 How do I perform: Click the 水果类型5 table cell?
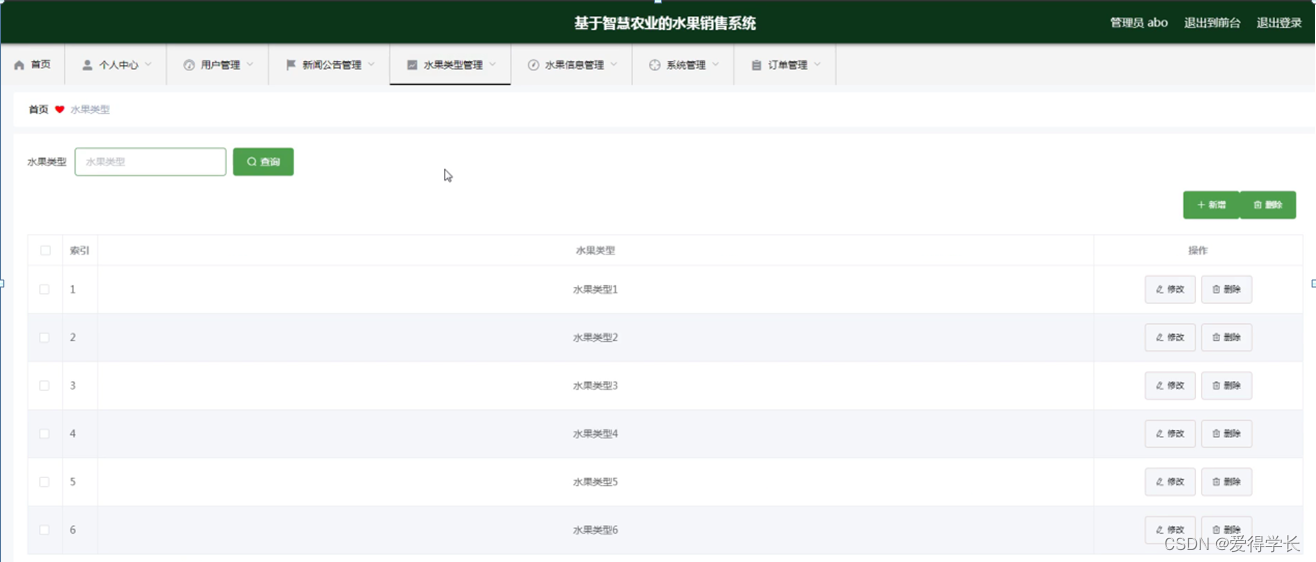(595, 482)
